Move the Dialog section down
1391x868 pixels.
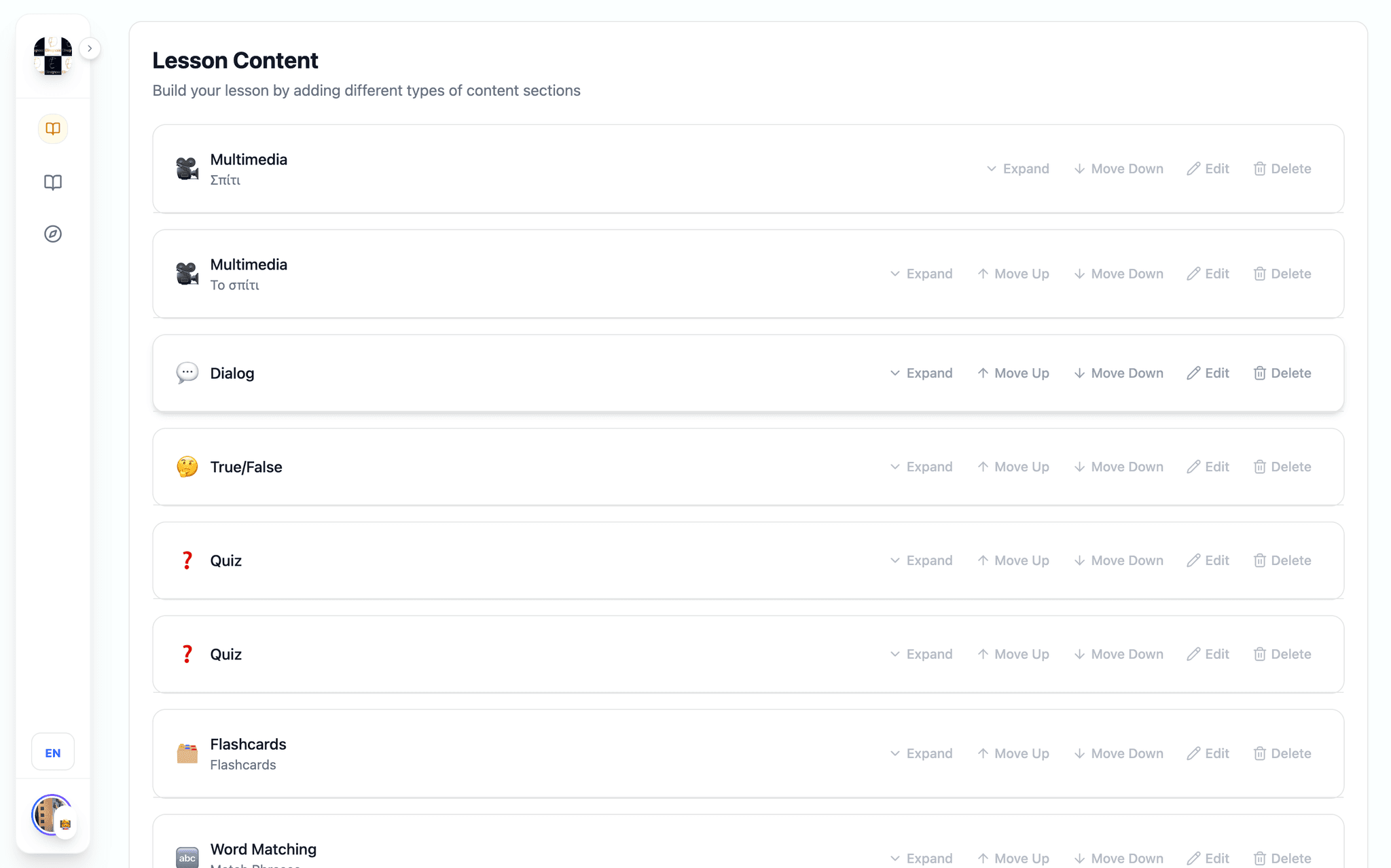[x=1119, y=373]
